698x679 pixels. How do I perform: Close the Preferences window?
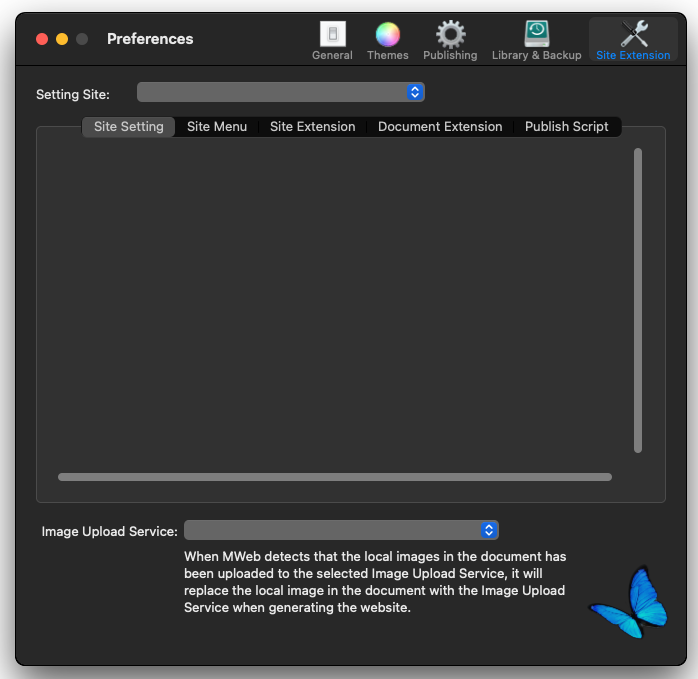(x=42, y=39)
